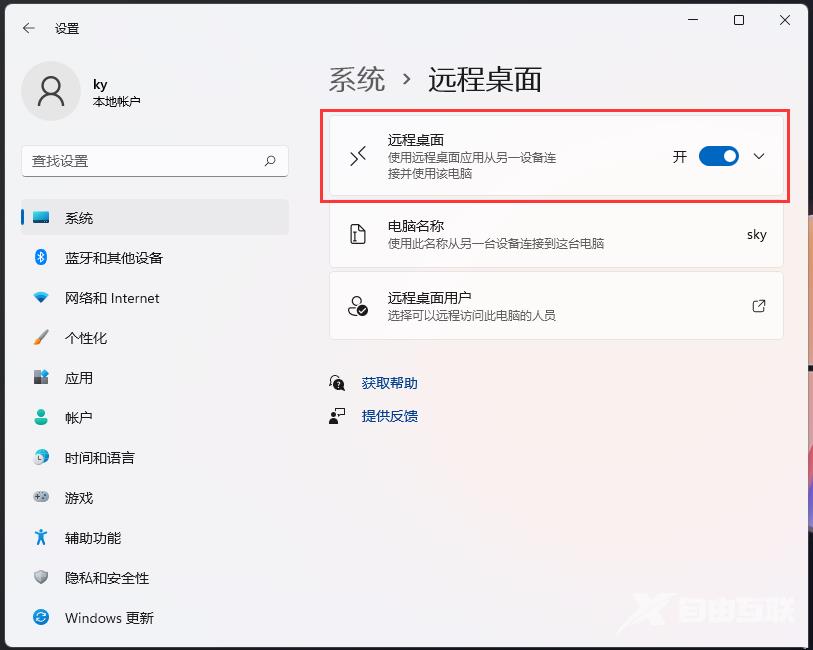The image size is (813, 650).
Task: Open 帐户 via its sidebar icon
Action: click(x=40, y=418)
